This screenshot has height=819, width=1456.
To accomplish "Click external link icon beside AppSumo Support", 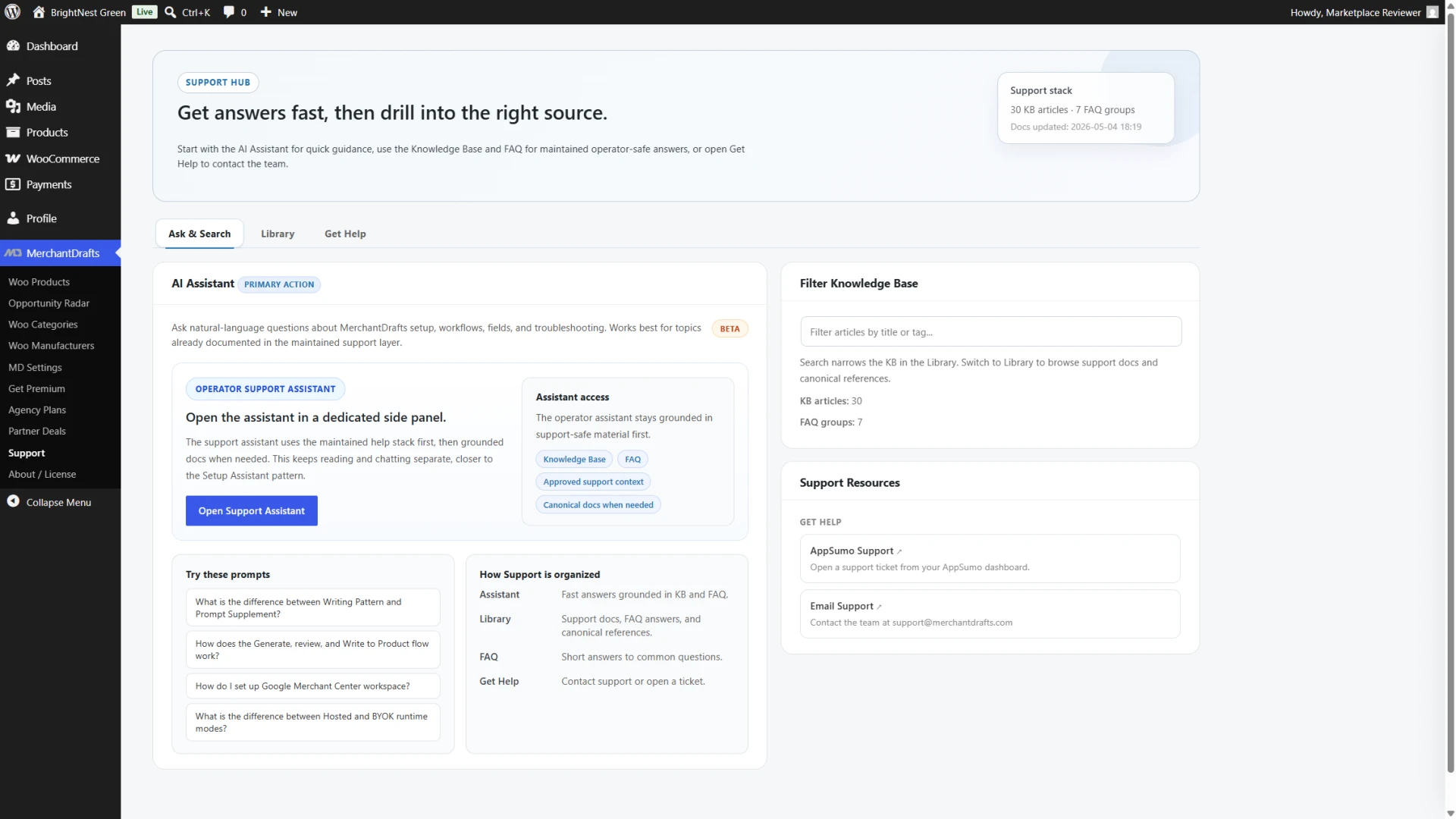I will tap(899, 551).
